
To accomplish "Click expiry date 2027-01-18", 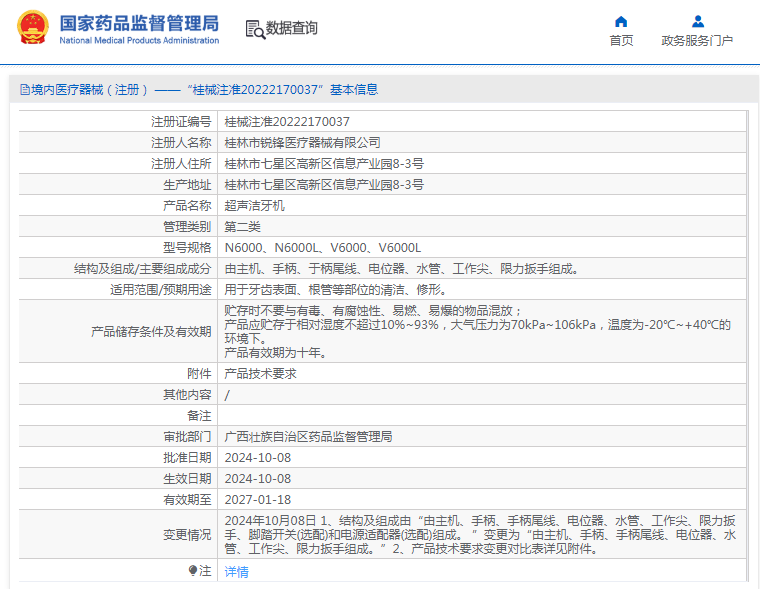I will (258, 500).
